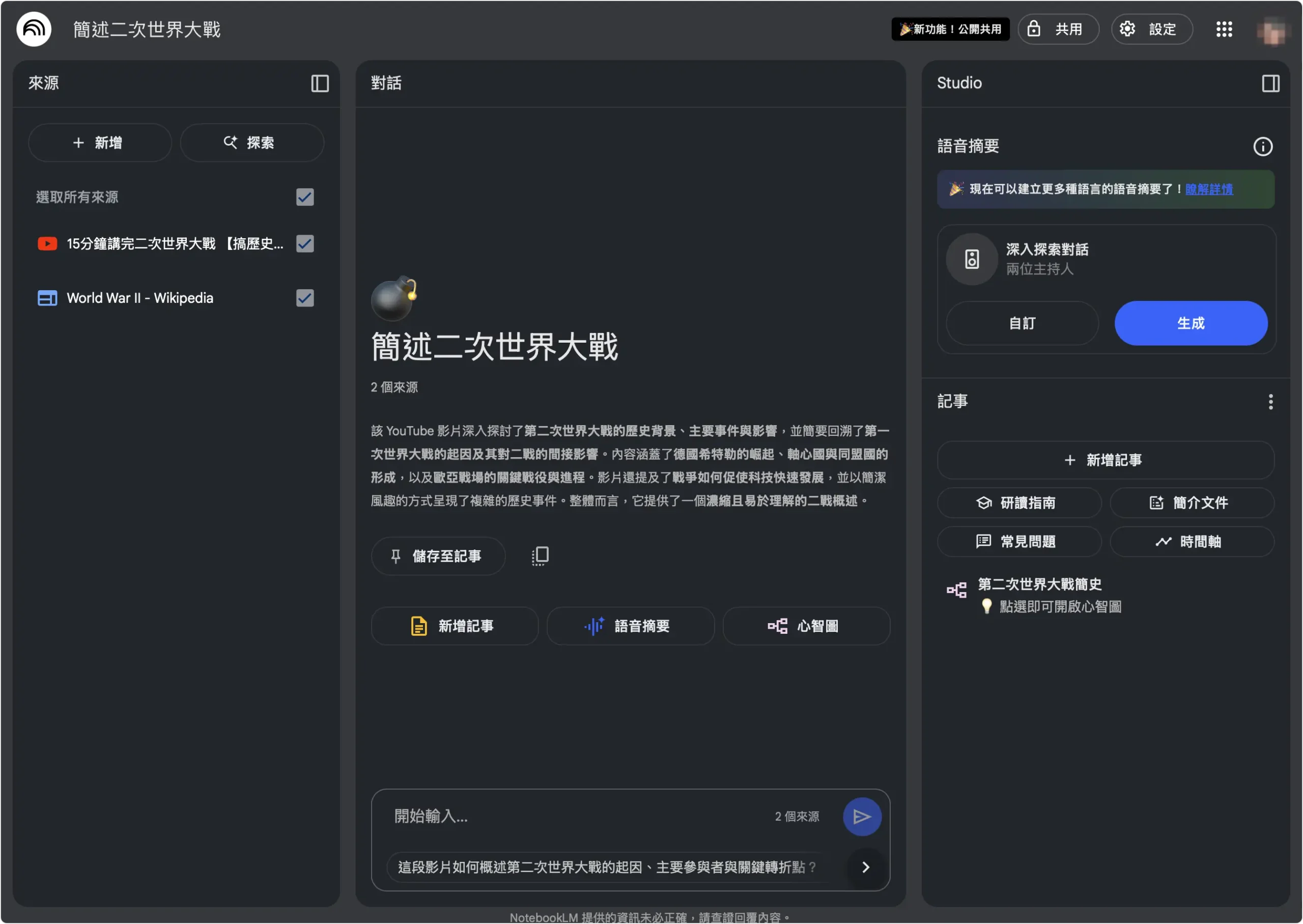1303x924 pixels.
Task: Click the Wikipedia web source icon
Action: tap(47, 298)
